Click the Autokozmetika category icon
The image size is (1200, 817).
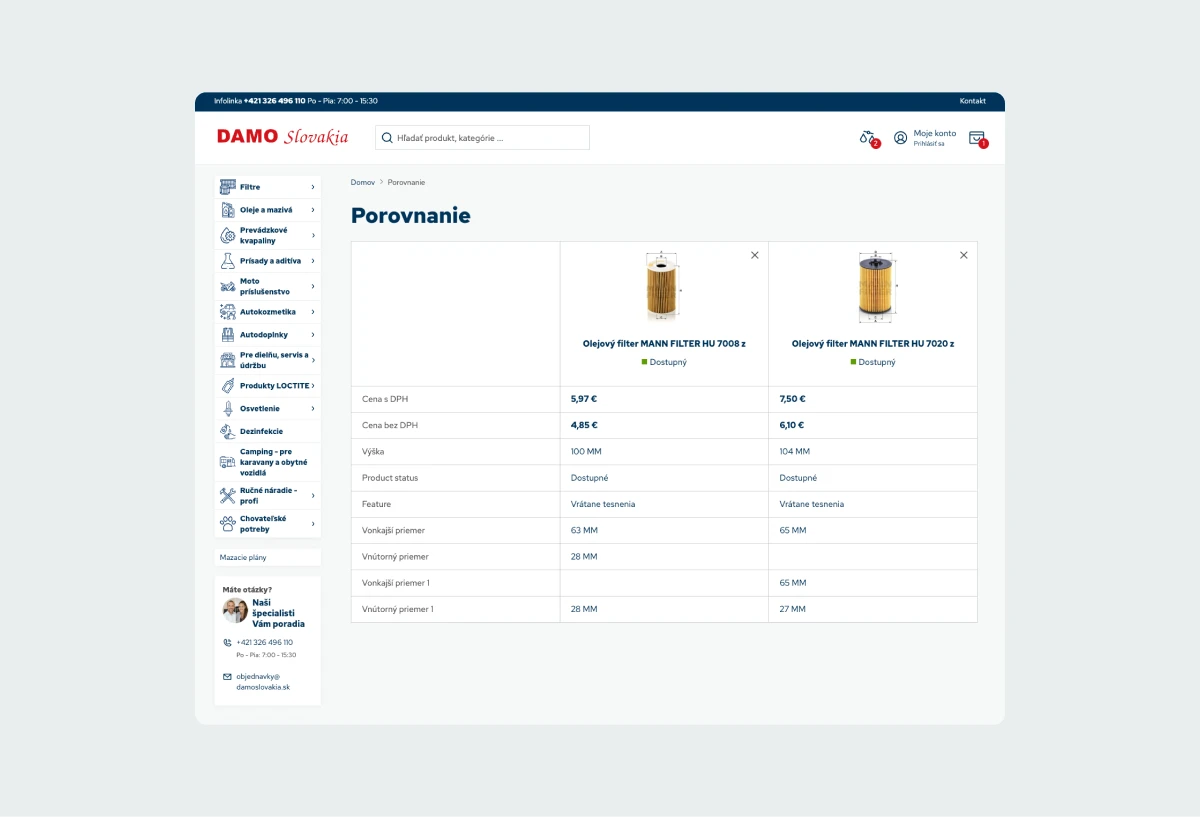coord(227,312)
